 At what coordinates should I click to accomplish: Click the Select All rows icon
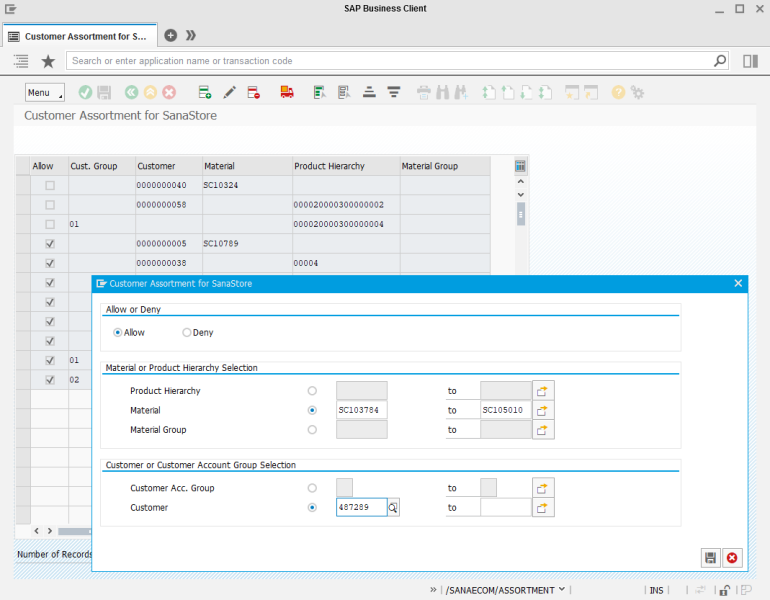pyautogui.click(x=320, y=92)
